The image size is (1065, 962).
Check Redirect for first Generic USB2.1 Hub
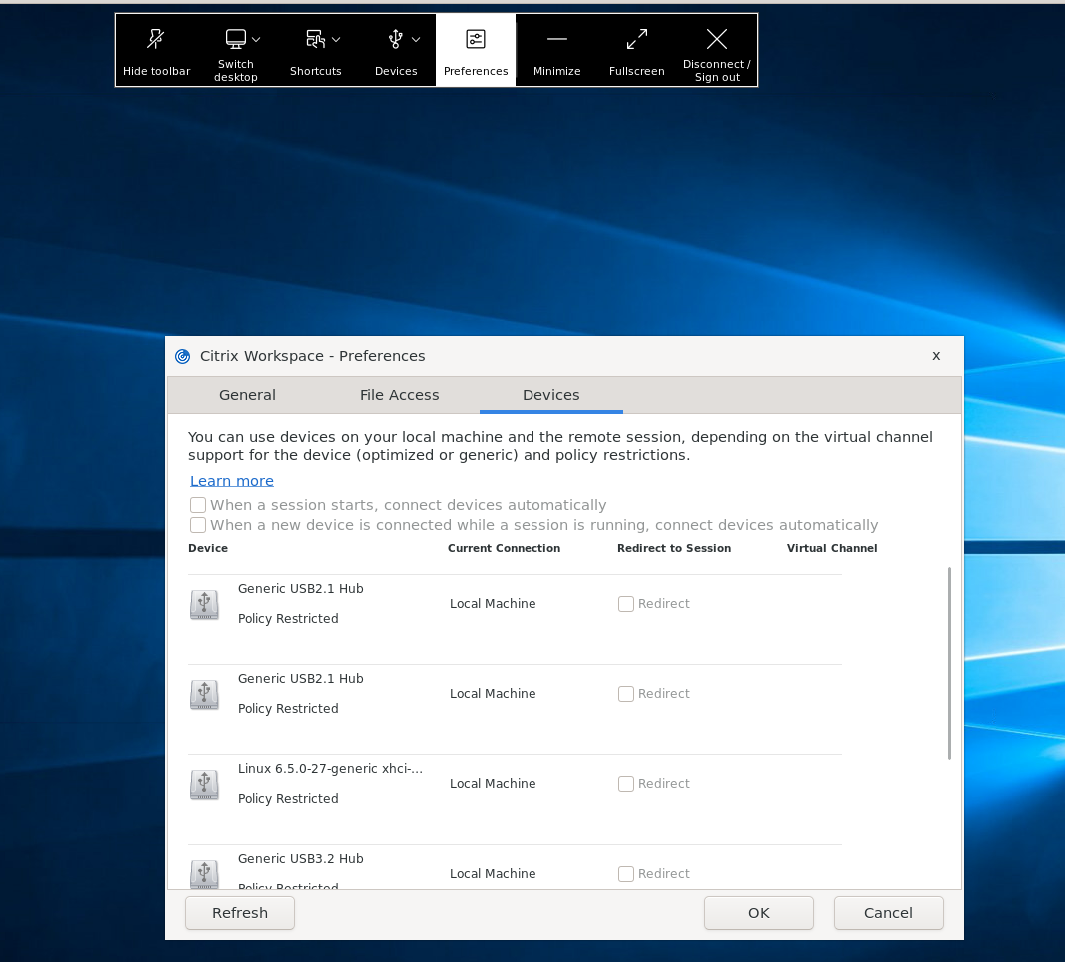pyautogui.click(x=626, y=604)
